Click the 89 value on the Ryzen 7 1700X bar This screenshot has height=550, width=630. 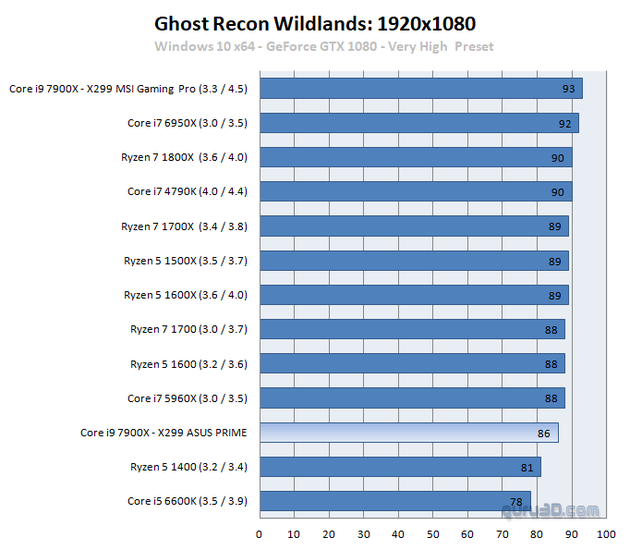pos(555,227)
